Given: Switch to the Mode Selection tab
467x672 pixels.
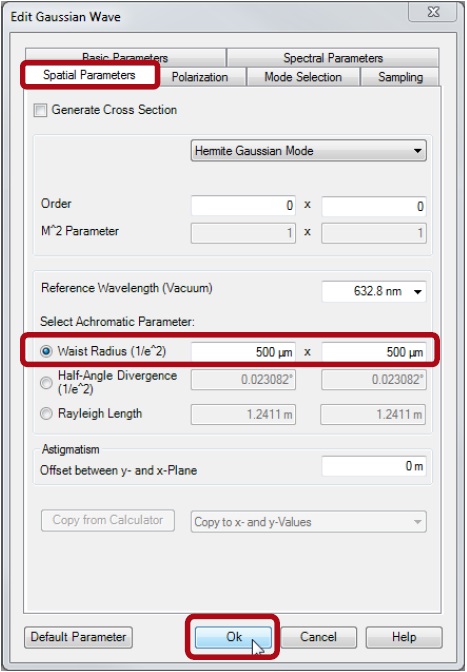Looking at the screenshot, I should coord(303,77).
